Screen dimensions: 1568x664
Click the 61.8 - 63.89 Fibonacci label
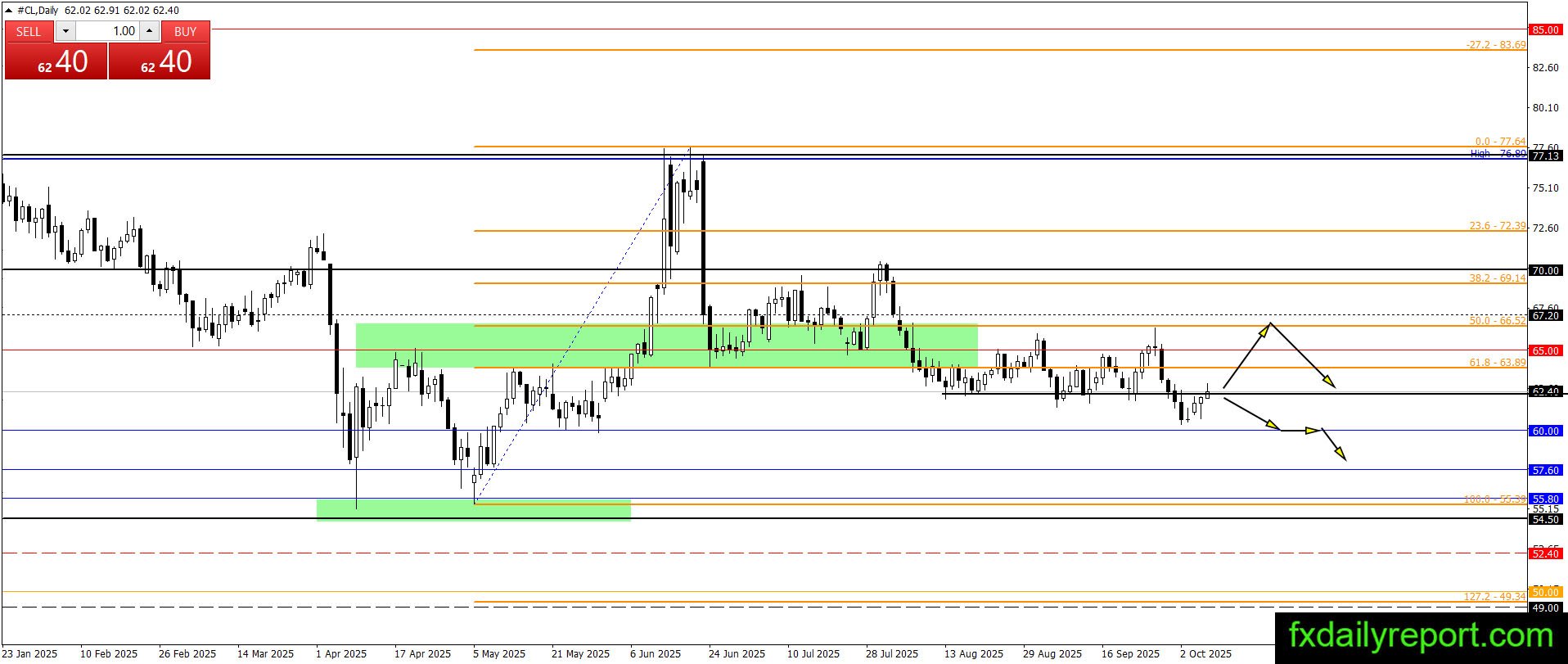point(1497,362)
